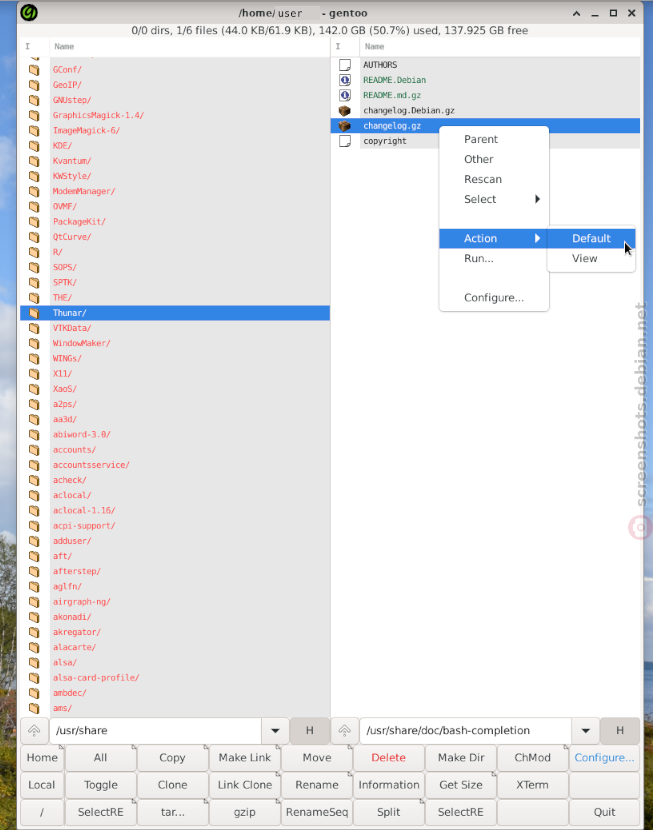Click the info icon next to README.md.gz

point(345,95)
